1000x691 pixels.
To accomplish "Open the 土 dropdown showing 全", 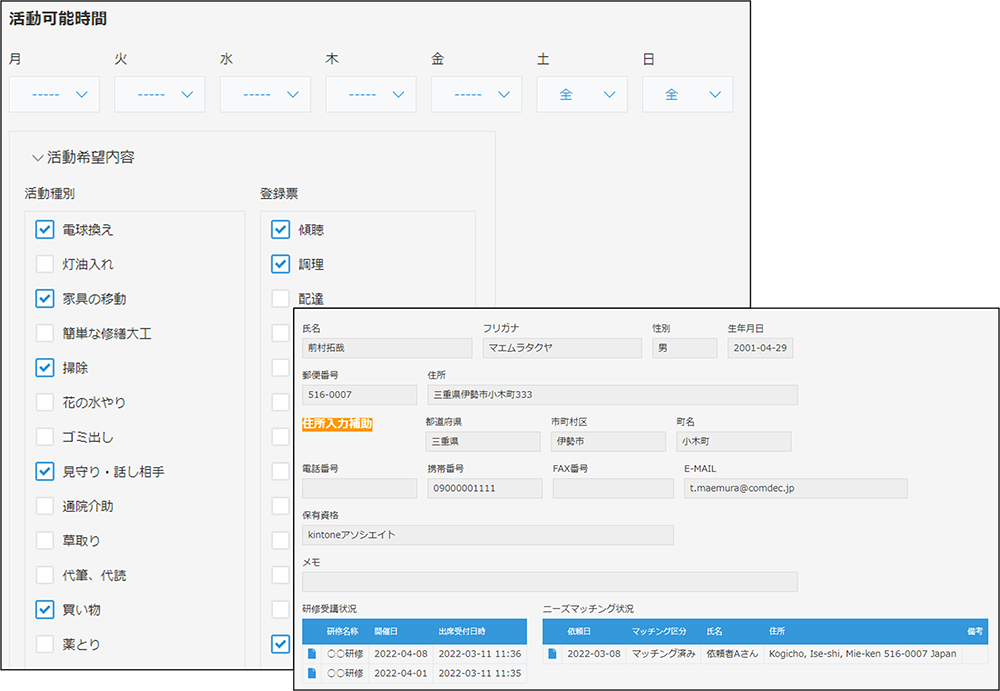I will click(582, 94).
